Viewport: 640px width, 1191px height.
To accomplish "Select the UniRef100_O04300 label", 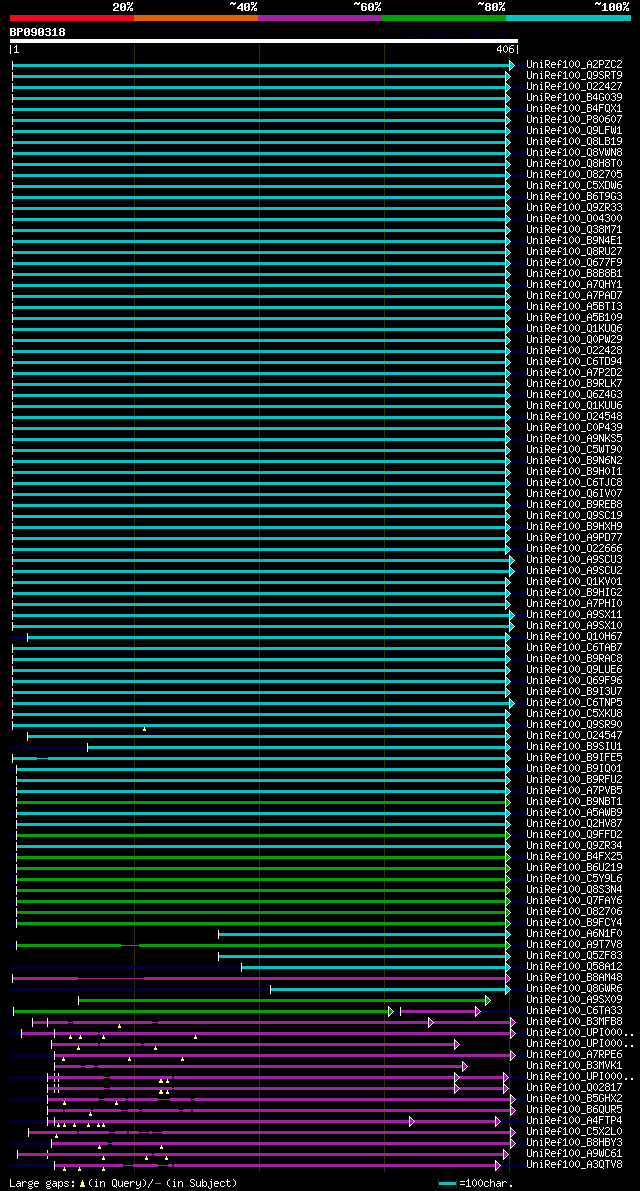I will click(x=574, y=219).
